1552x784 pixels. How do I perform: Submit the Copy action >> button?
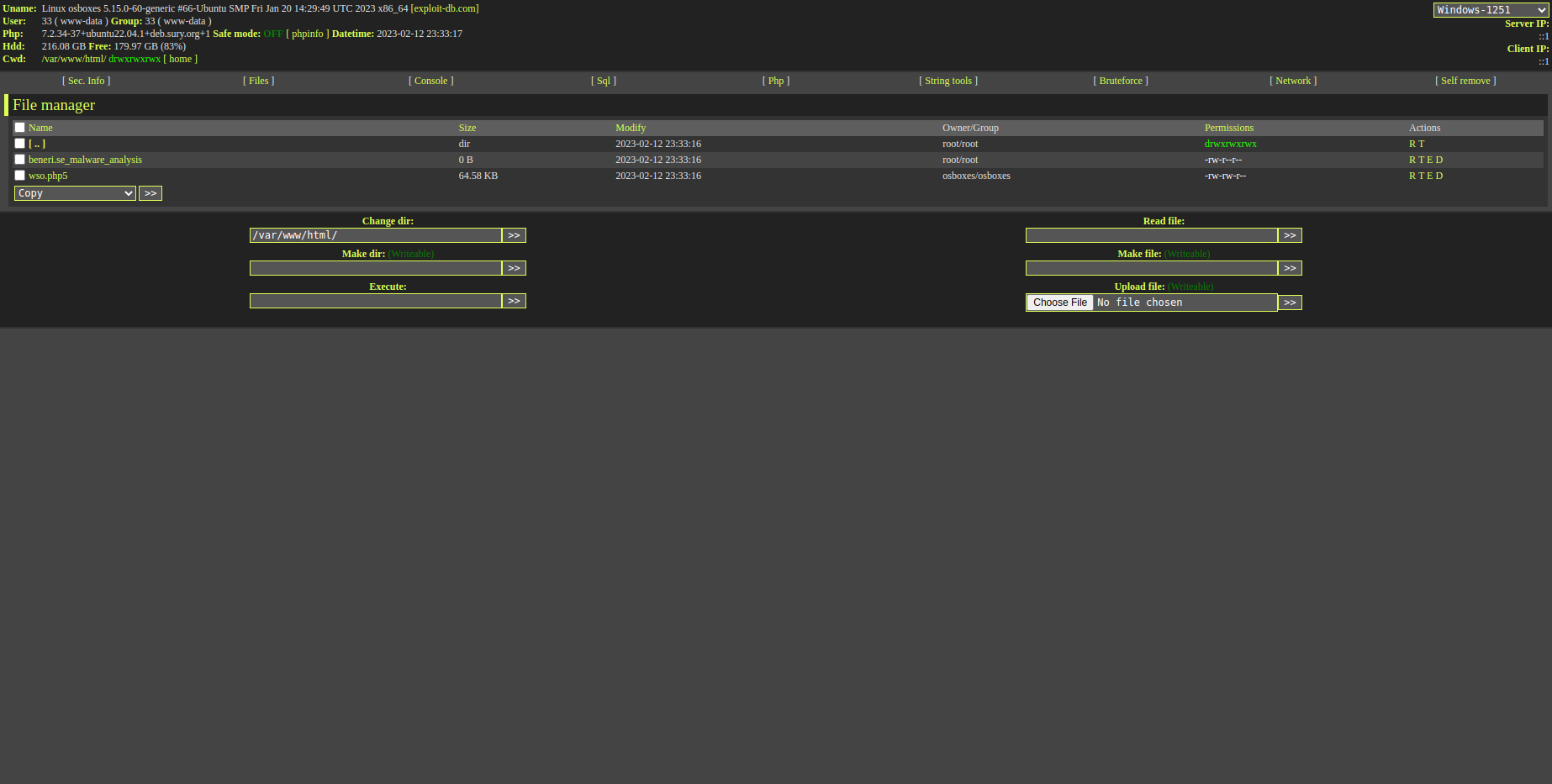[x=150, y=193]
